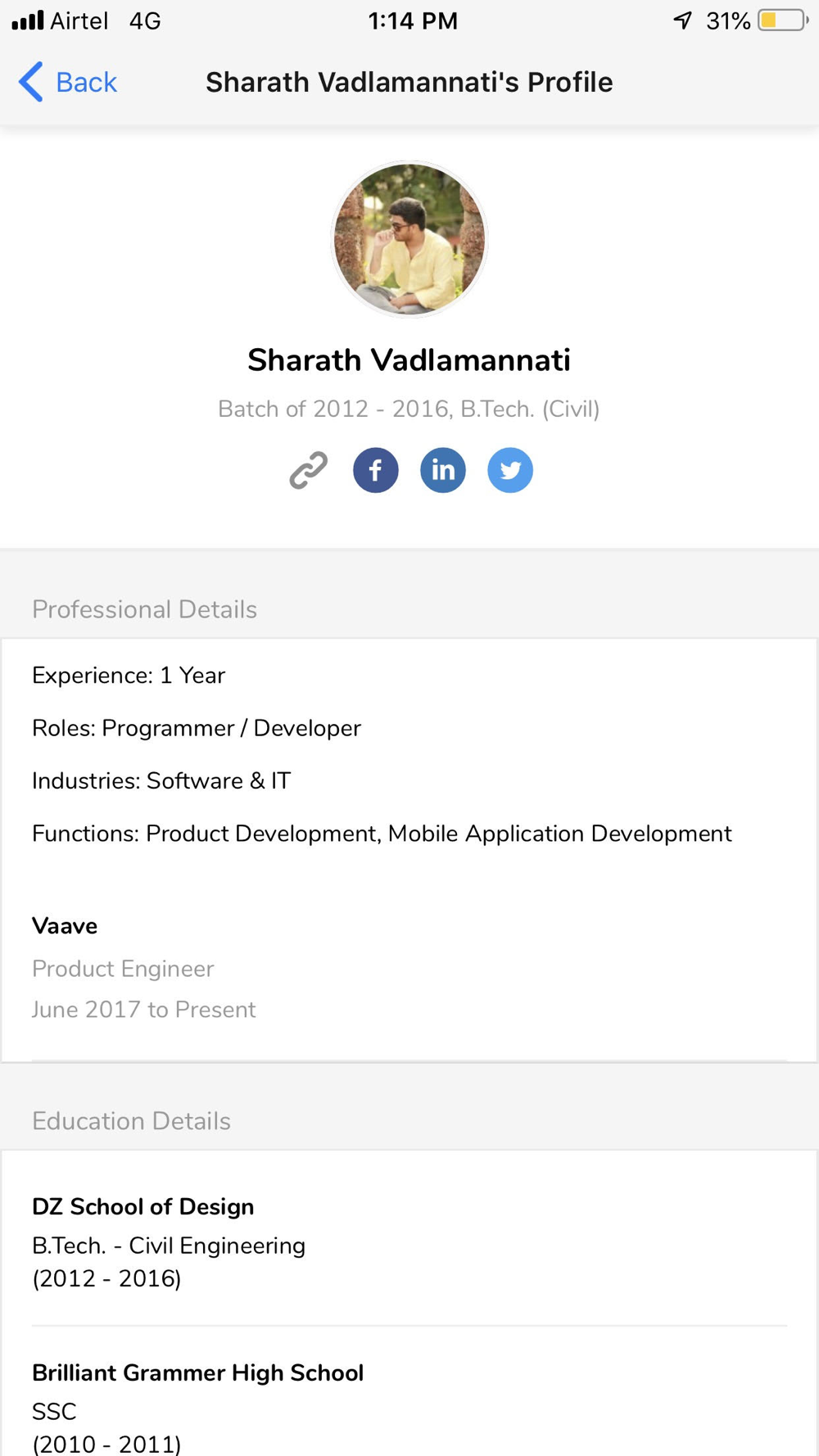The width and height of the screenshot is (819, 1456).
Task: Tap the Batch of 2012 - 2016 line
Action: coord(409,409)
